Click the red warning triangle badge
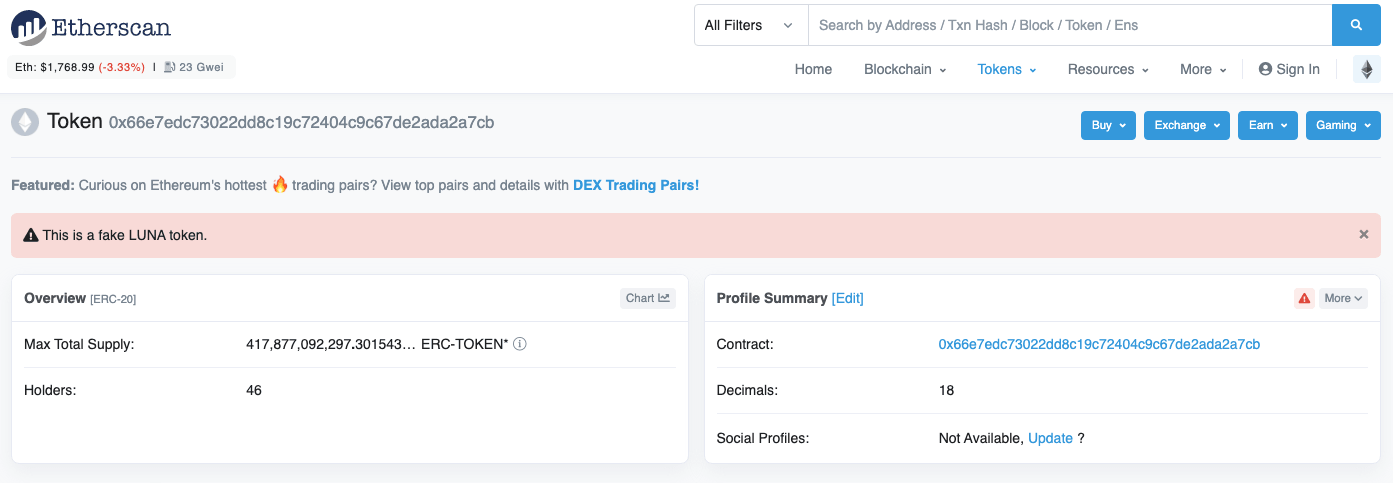 tap(1304, 298)
